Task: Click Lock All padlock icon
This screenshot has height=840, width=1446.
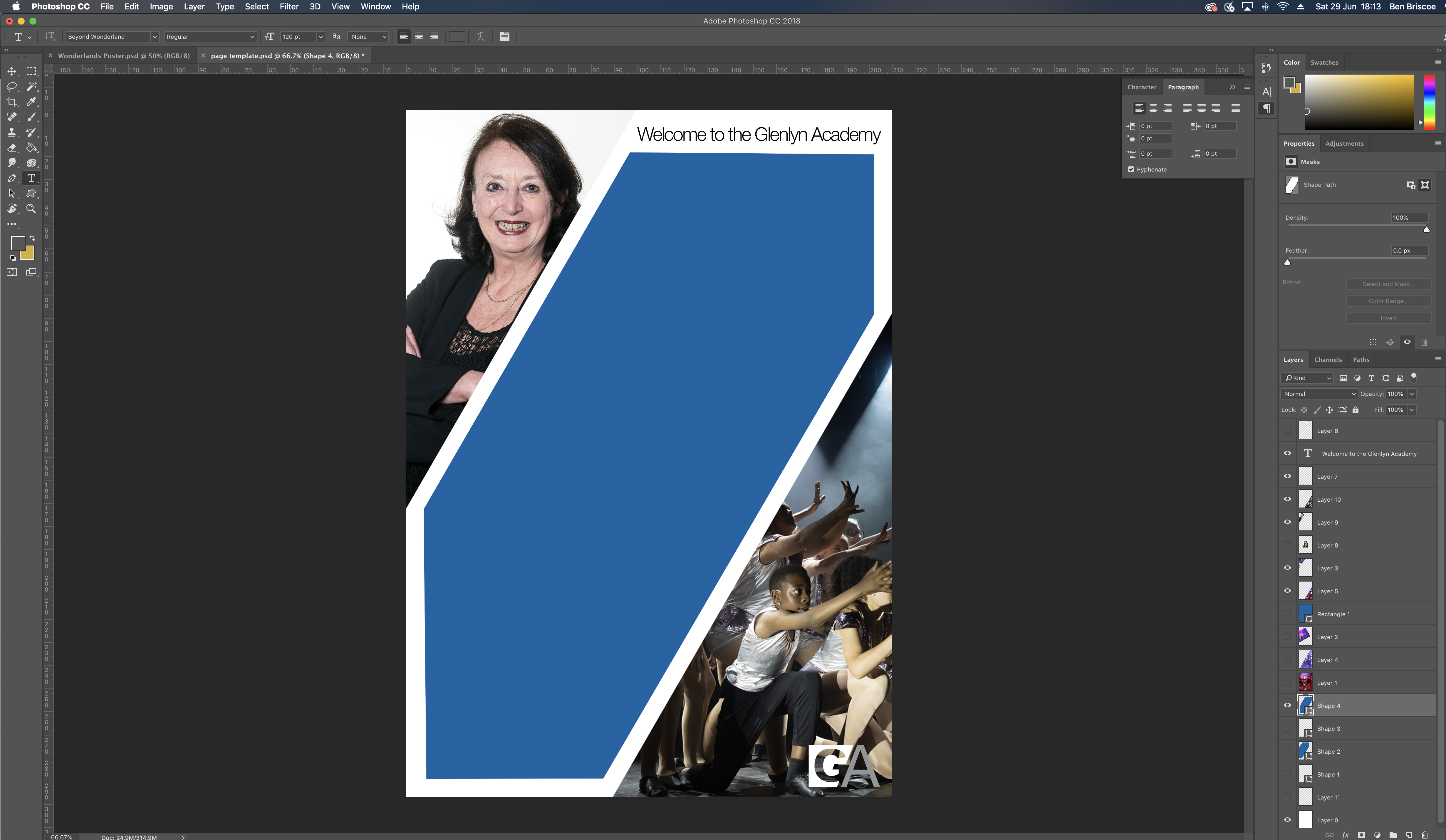Action: pyautogui.click(x=1355, y=410)
